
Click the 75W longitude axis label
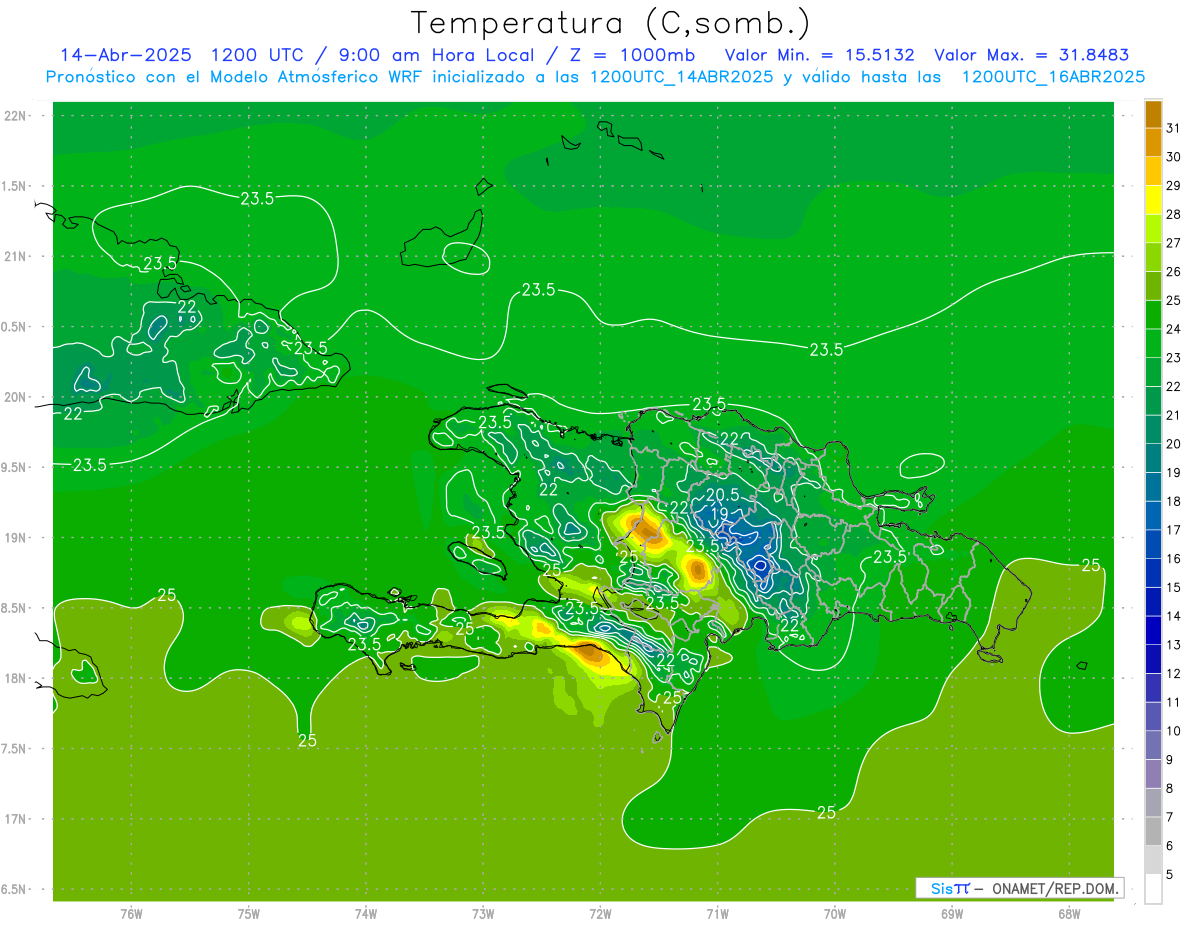point(249,913)
